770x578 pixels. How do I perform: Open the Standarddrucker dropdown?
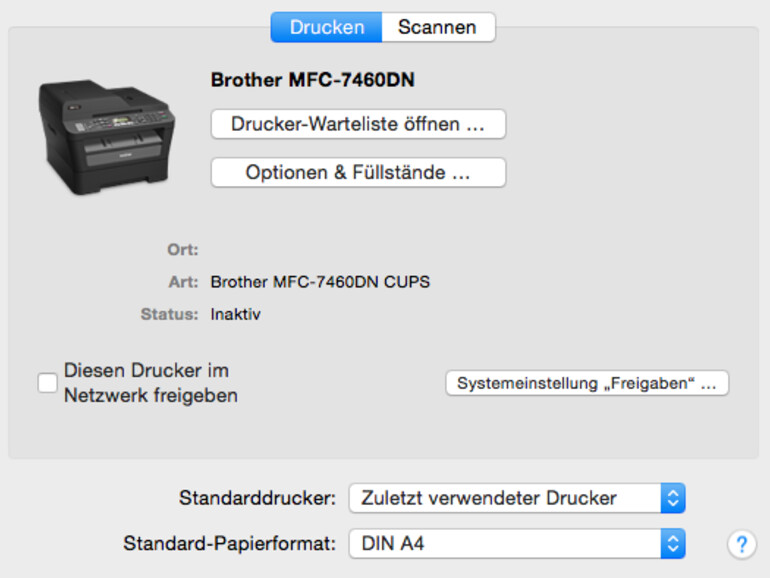click(516, 497)
